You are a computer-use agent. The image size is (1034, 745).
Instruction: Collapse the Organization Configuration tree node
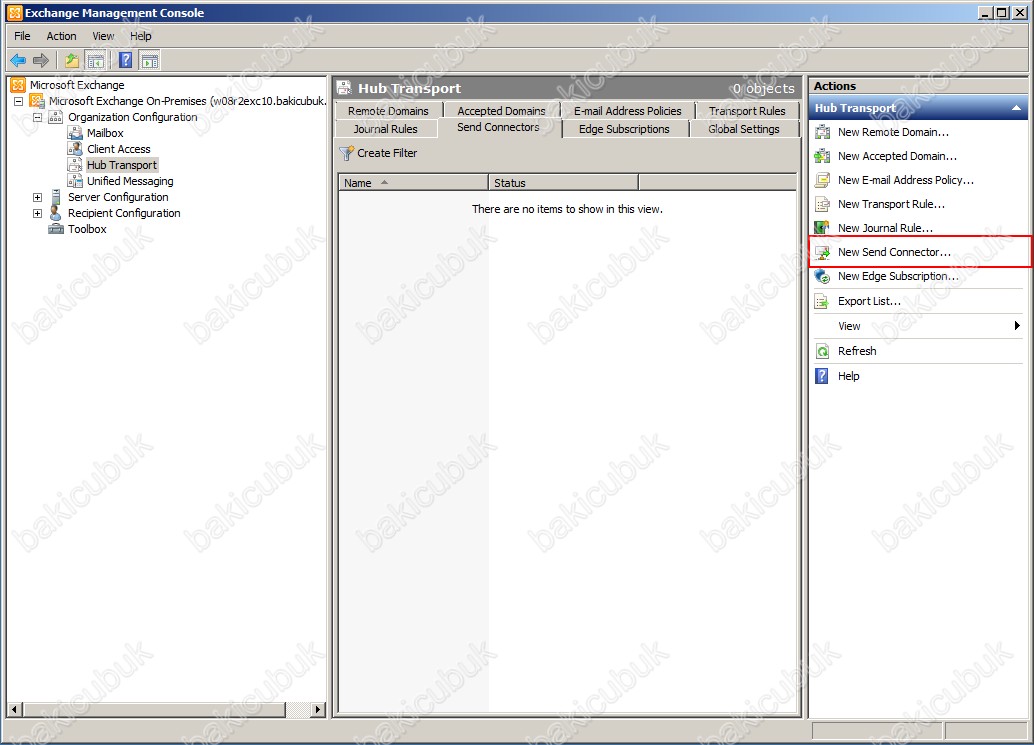[x=38, y=117]
